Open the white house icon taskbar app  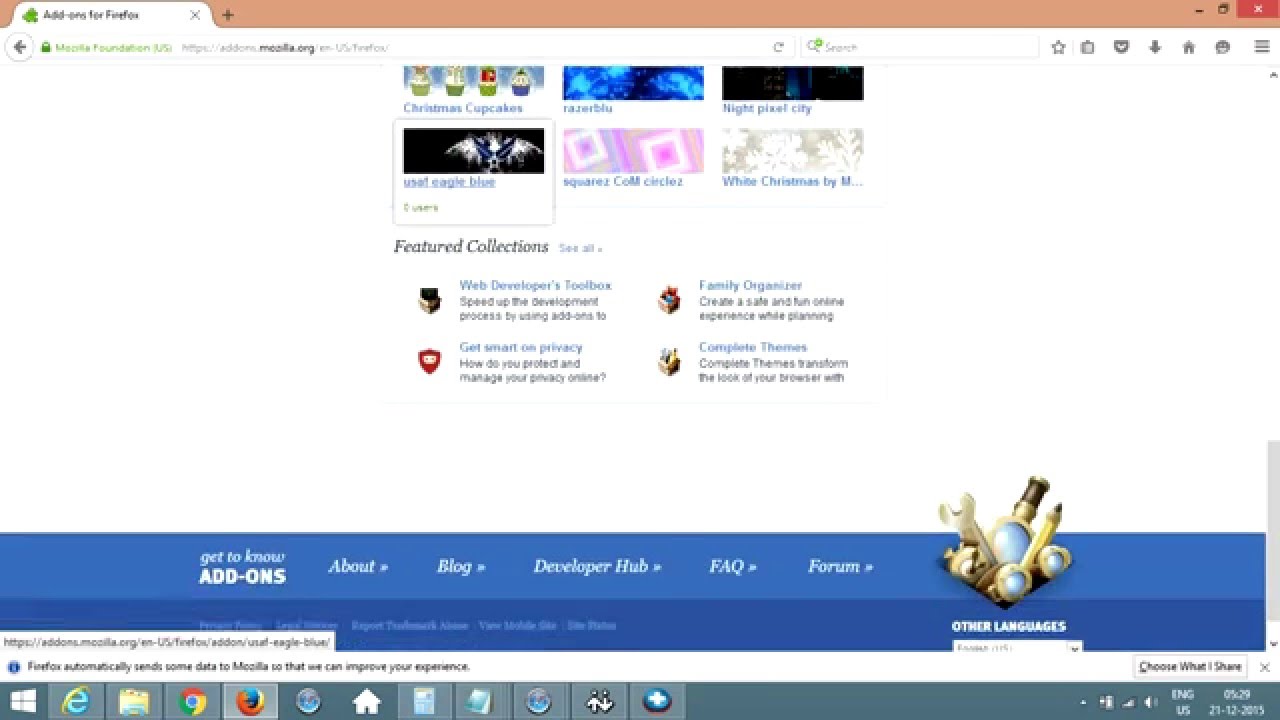click(x=366, y=702)
